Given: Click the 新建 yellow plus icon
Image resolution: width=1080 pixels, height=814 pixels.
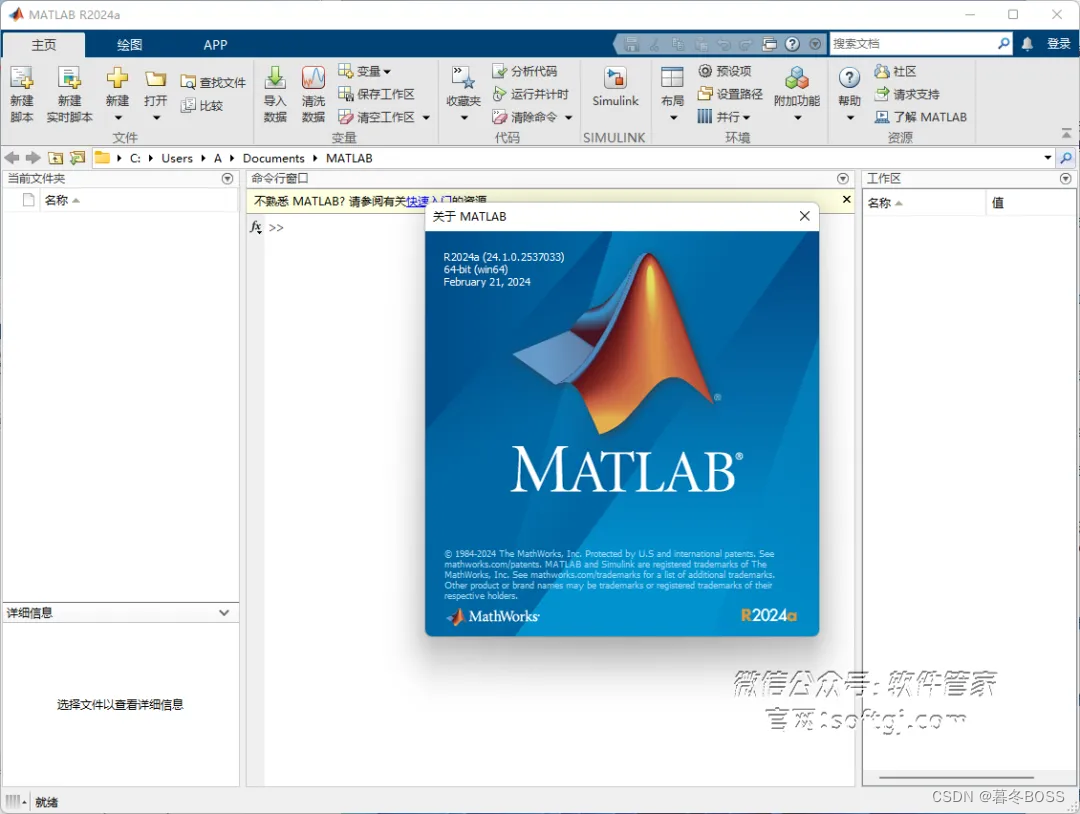Looking at the screenshot, I should 117,78.
